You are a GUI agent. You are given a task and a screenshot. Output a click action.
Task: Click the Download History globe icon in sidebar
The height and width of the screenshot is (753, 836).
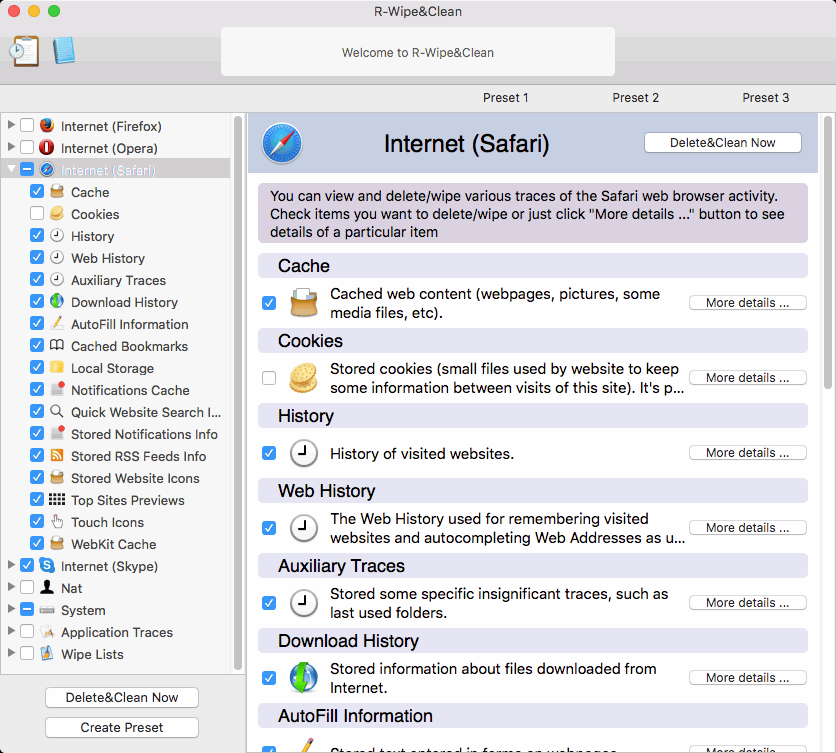pyautogui.click(x=57, y=301)
